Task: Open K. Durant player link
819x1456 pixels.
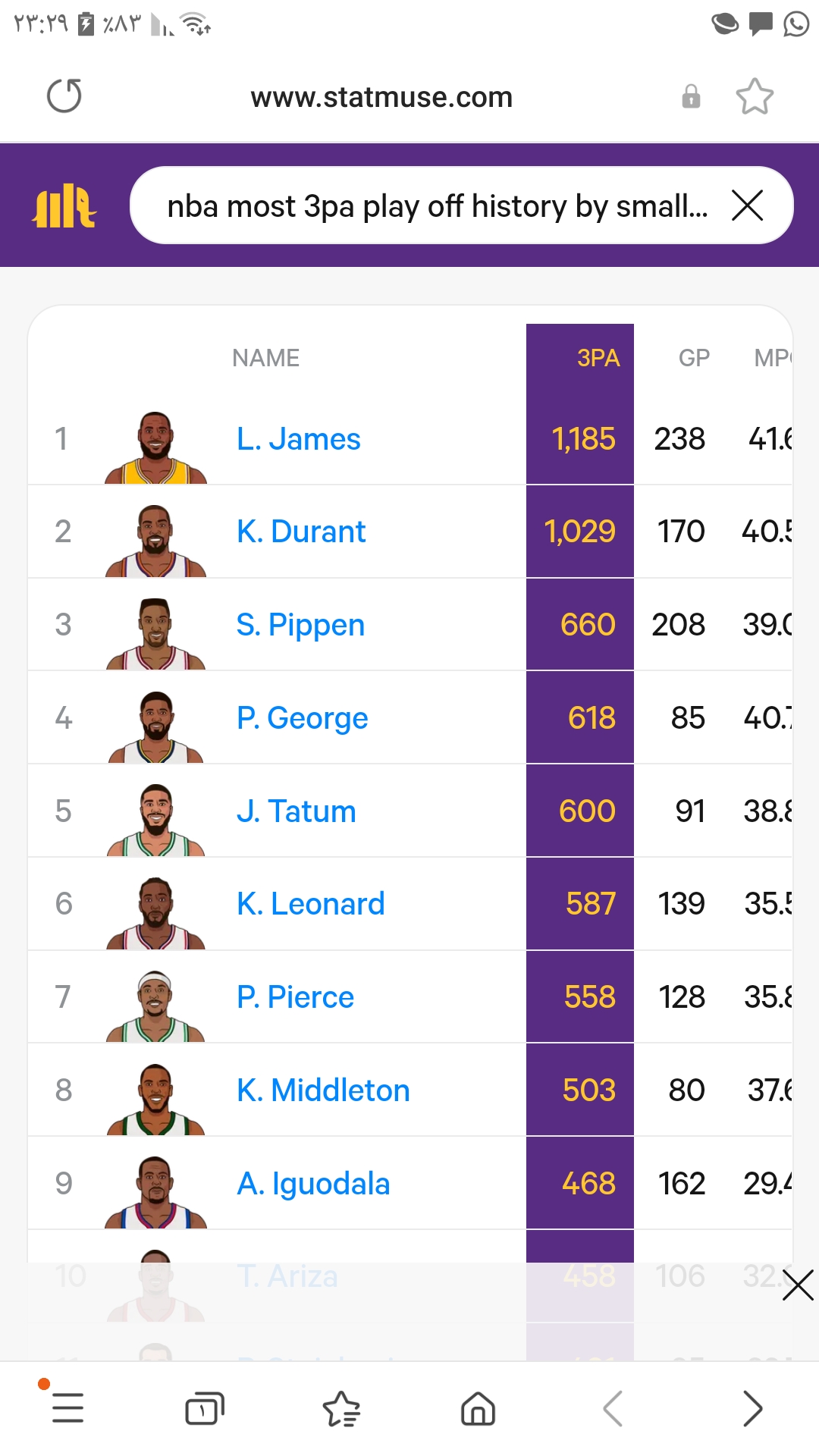Action: [x=301, y=532]
